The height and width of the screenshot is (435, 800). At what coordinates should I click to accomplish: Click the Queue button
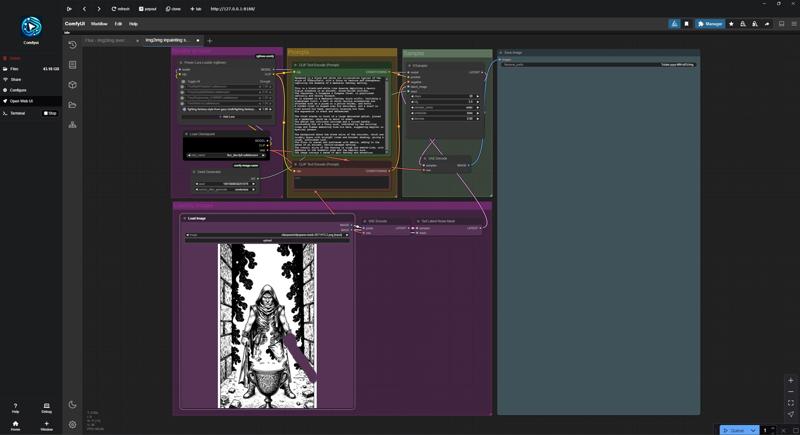pyautogui.click(x=734, y=430)
